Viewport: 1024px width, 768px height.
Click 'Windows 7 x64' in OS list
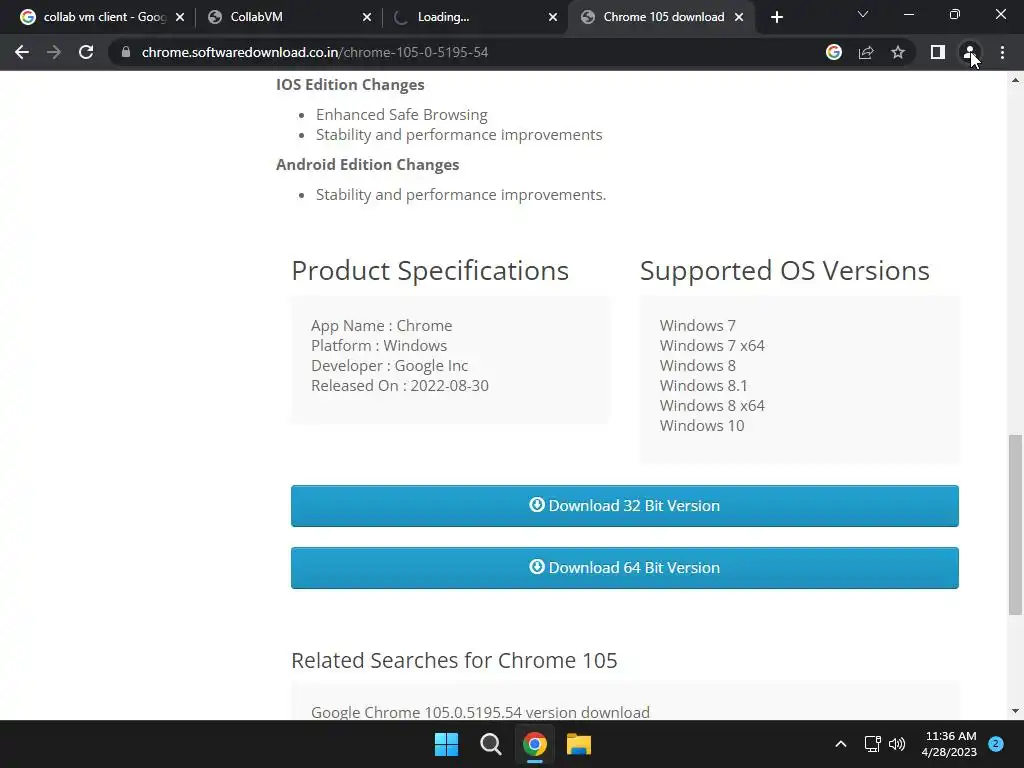pos(712,345)
